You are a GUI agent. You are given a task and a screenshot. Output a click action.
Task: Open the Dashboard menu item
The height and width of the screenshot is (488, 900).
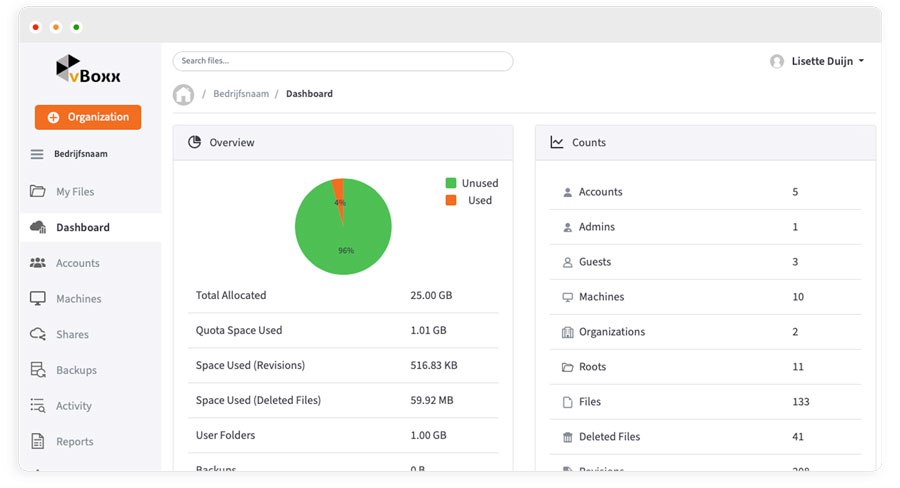click(82, 227)
